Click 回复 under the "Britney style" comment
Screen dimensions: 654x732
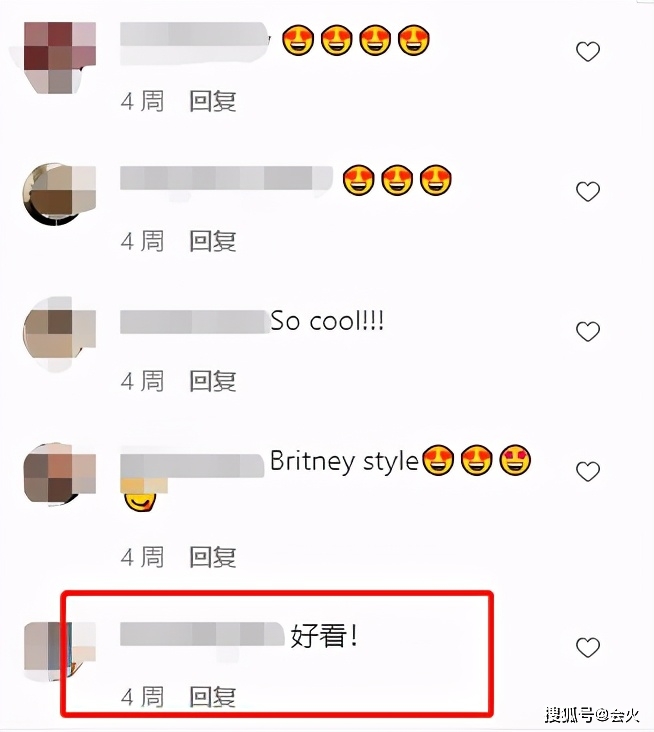[x=213, y=557]
